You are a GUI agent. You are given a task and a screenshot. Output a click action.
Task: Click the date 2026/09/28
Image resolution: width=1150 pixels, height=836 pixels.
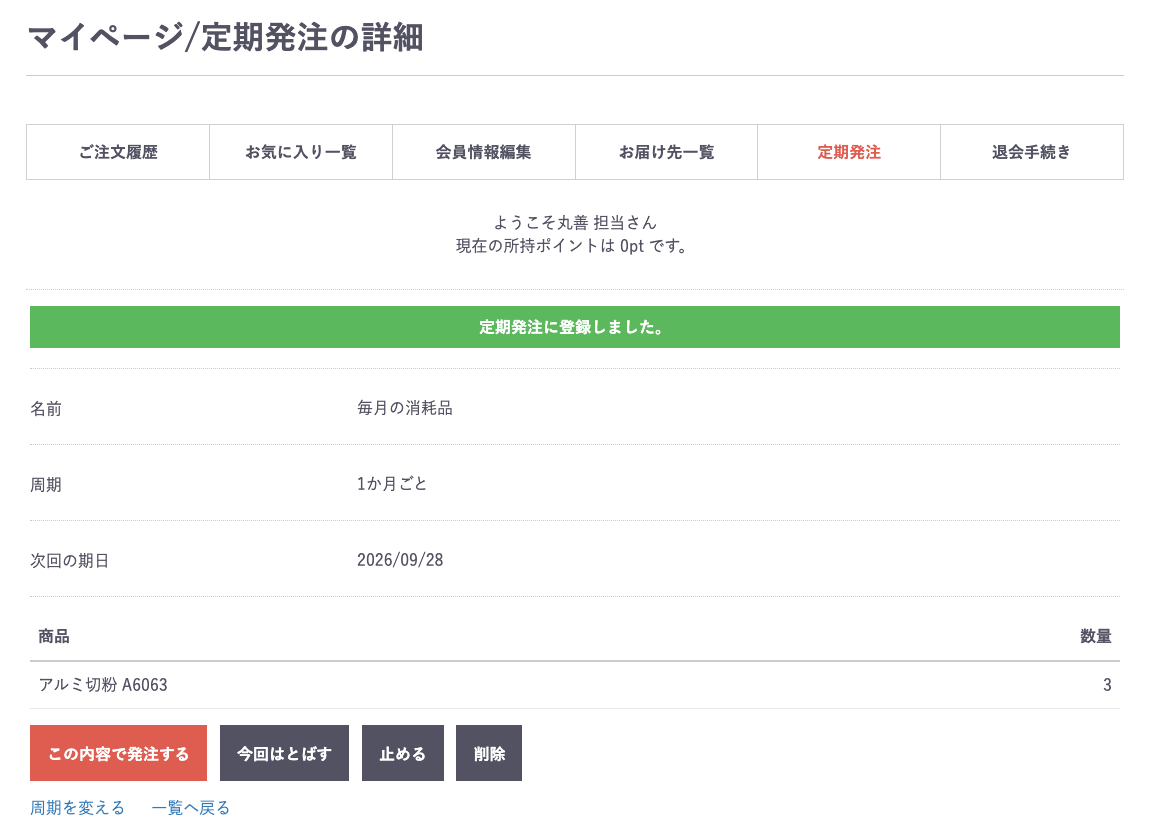pyautogui.click(x=400, y=560)
